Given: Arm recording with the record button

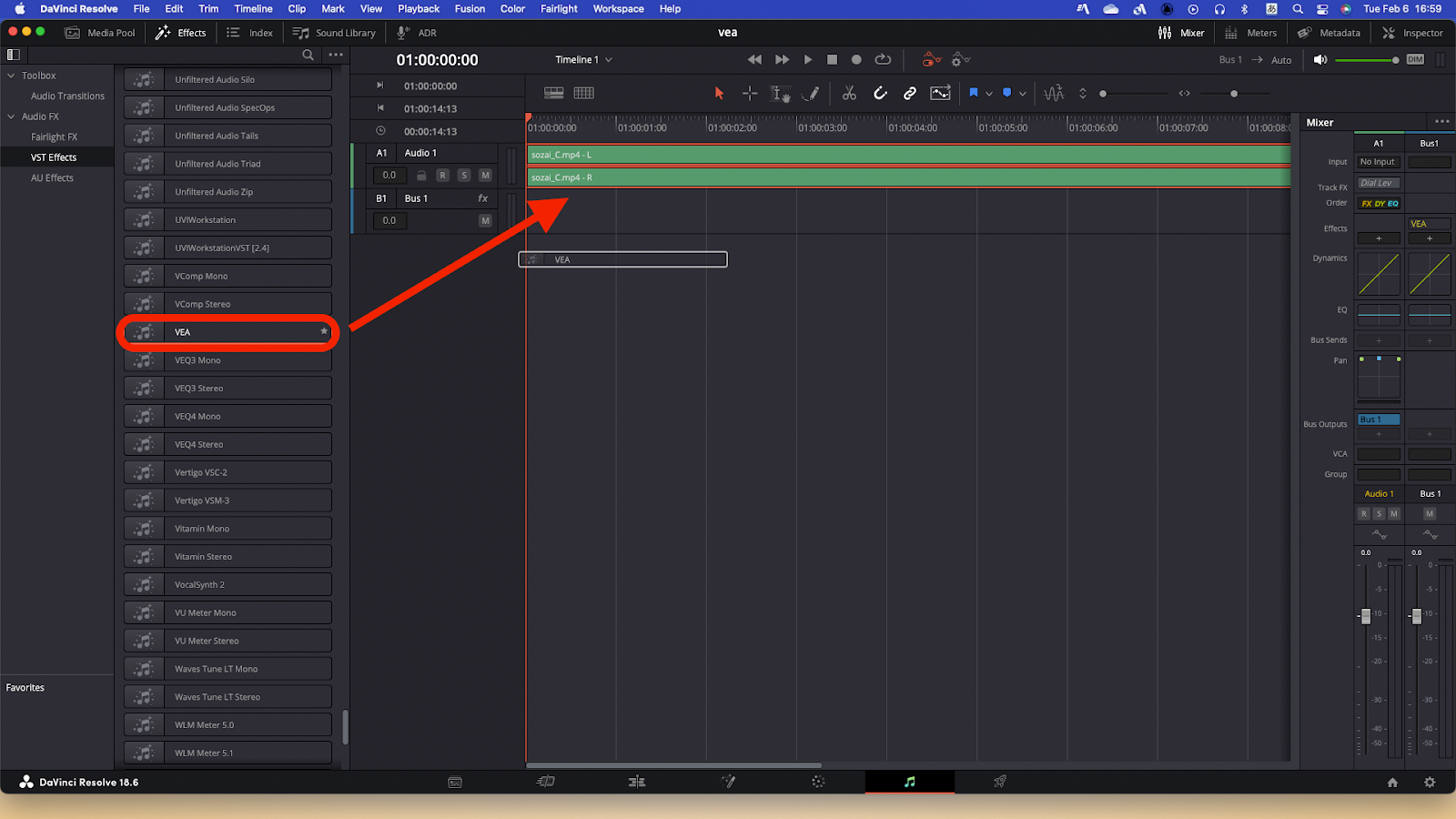Looking at the screenshot, I should click(x=856, y=60).
